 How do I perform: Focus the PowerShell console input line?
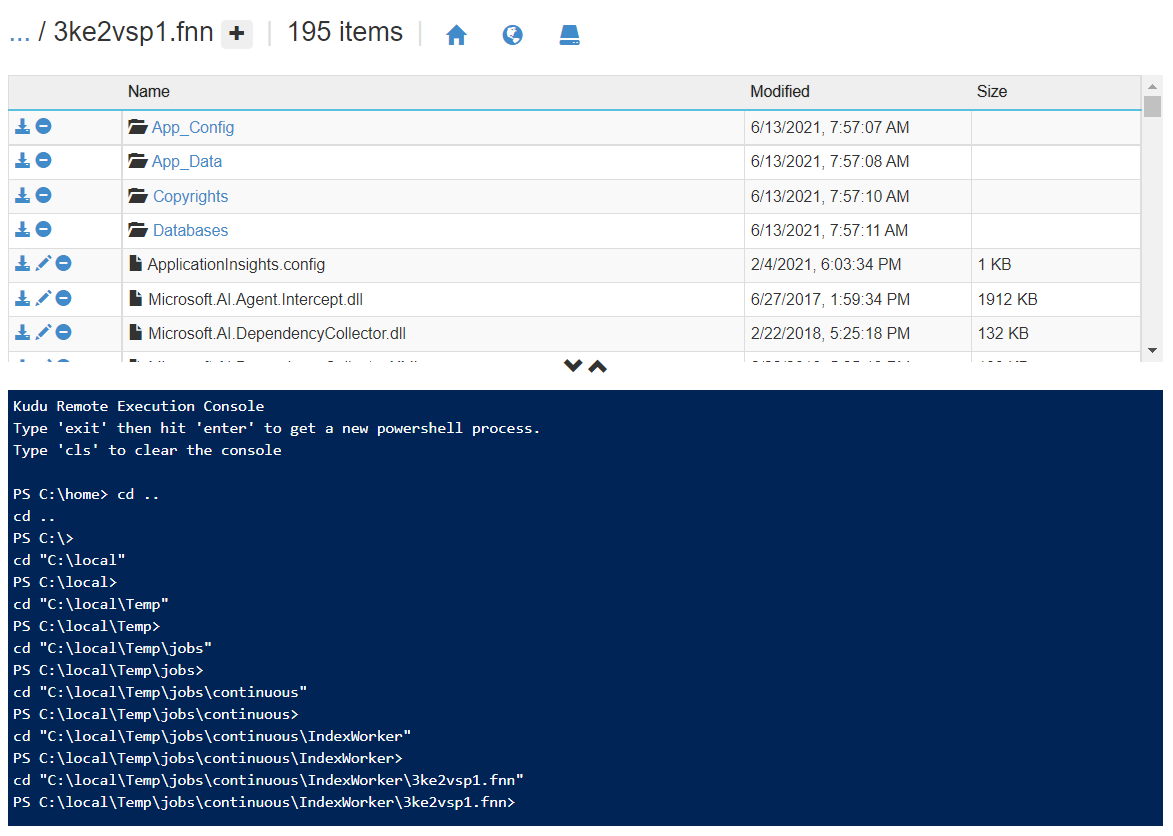[x=600, y=802]
